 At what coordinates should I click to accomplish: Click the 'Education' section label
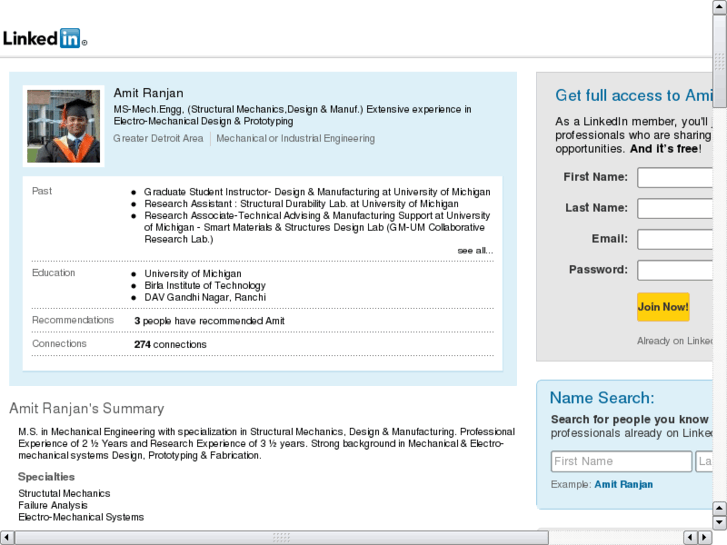[x=53, y=273]
